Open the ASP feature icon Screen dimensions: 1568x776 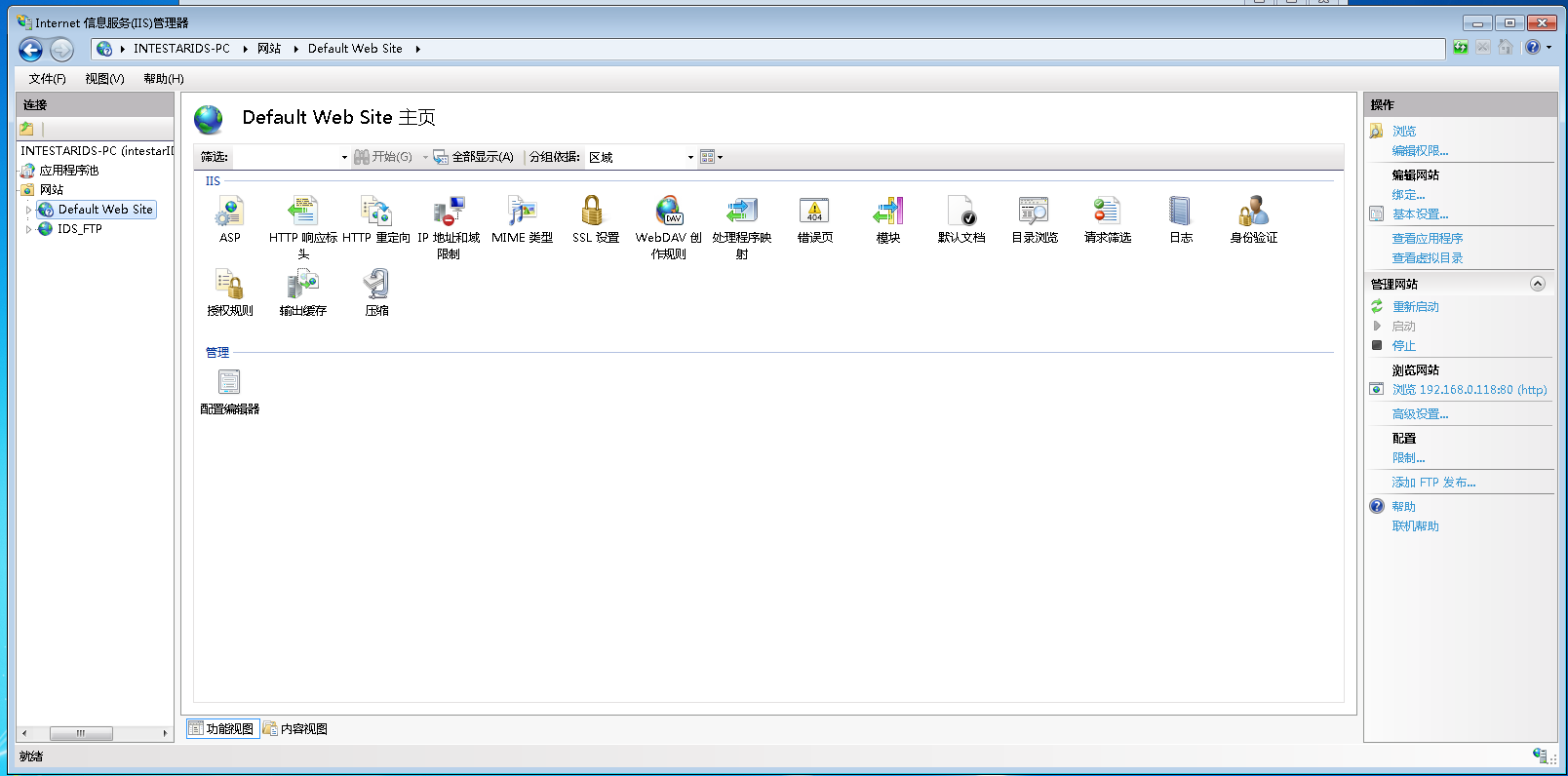tap(230, 219)
